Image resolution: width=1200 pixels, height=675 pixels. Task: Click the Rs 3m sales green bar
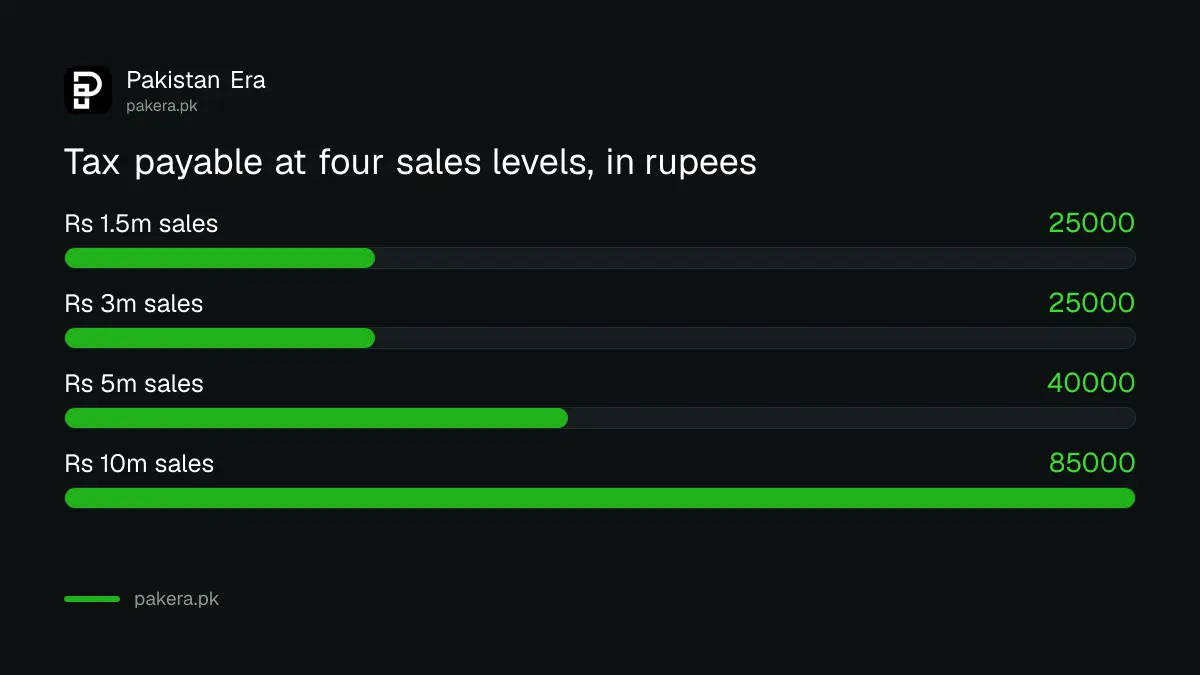(220, 338)
